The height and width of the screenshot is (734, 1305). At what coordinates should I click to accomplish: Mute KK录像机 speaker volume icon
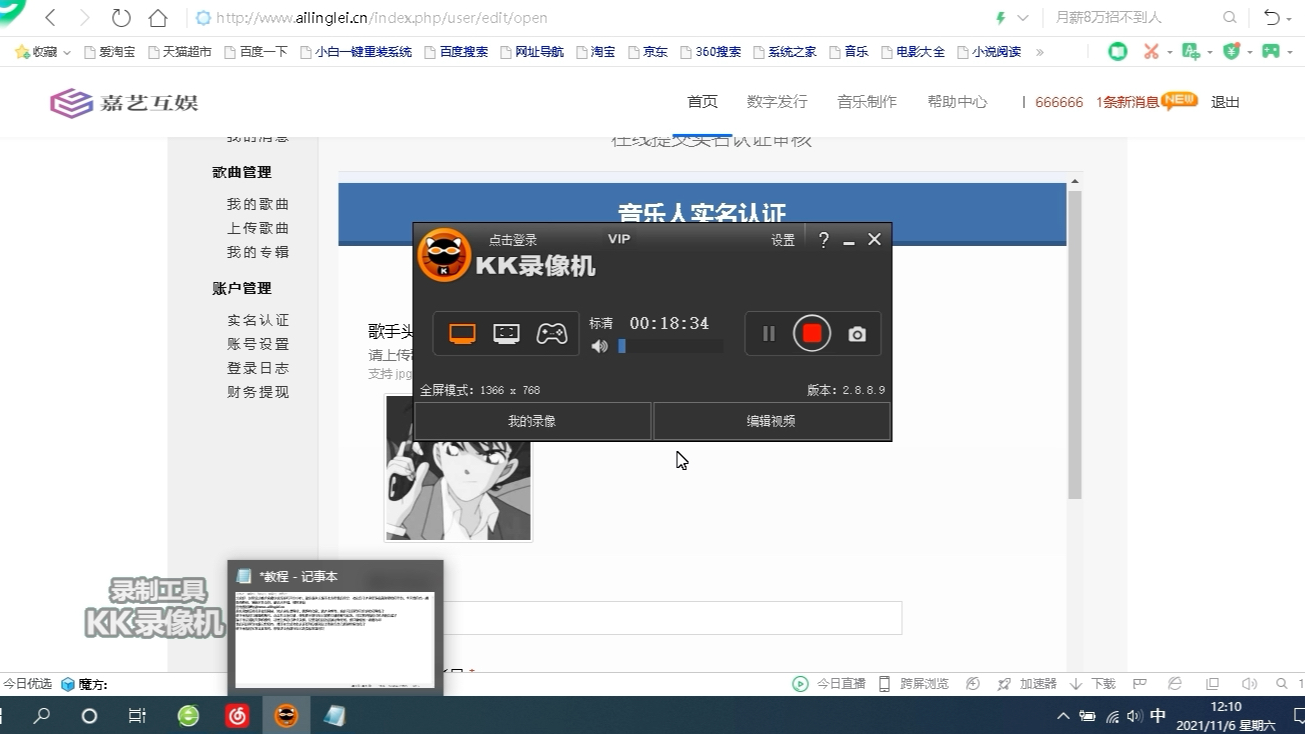[x=599, y=346]
